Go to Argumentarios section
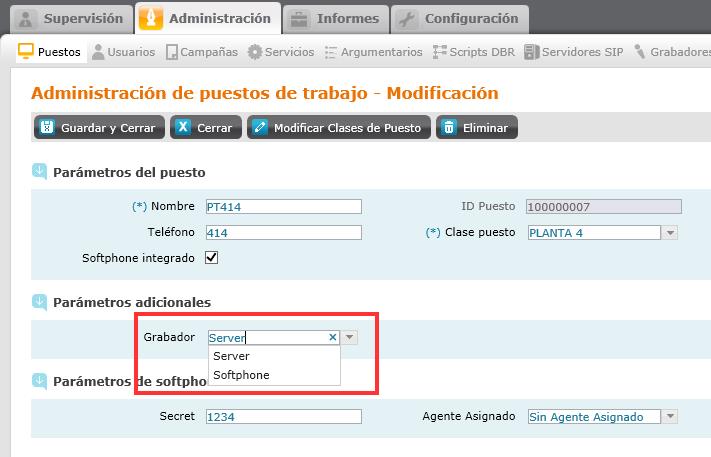The width and height of the screenshot is (711, 457). tap(374, 52)
